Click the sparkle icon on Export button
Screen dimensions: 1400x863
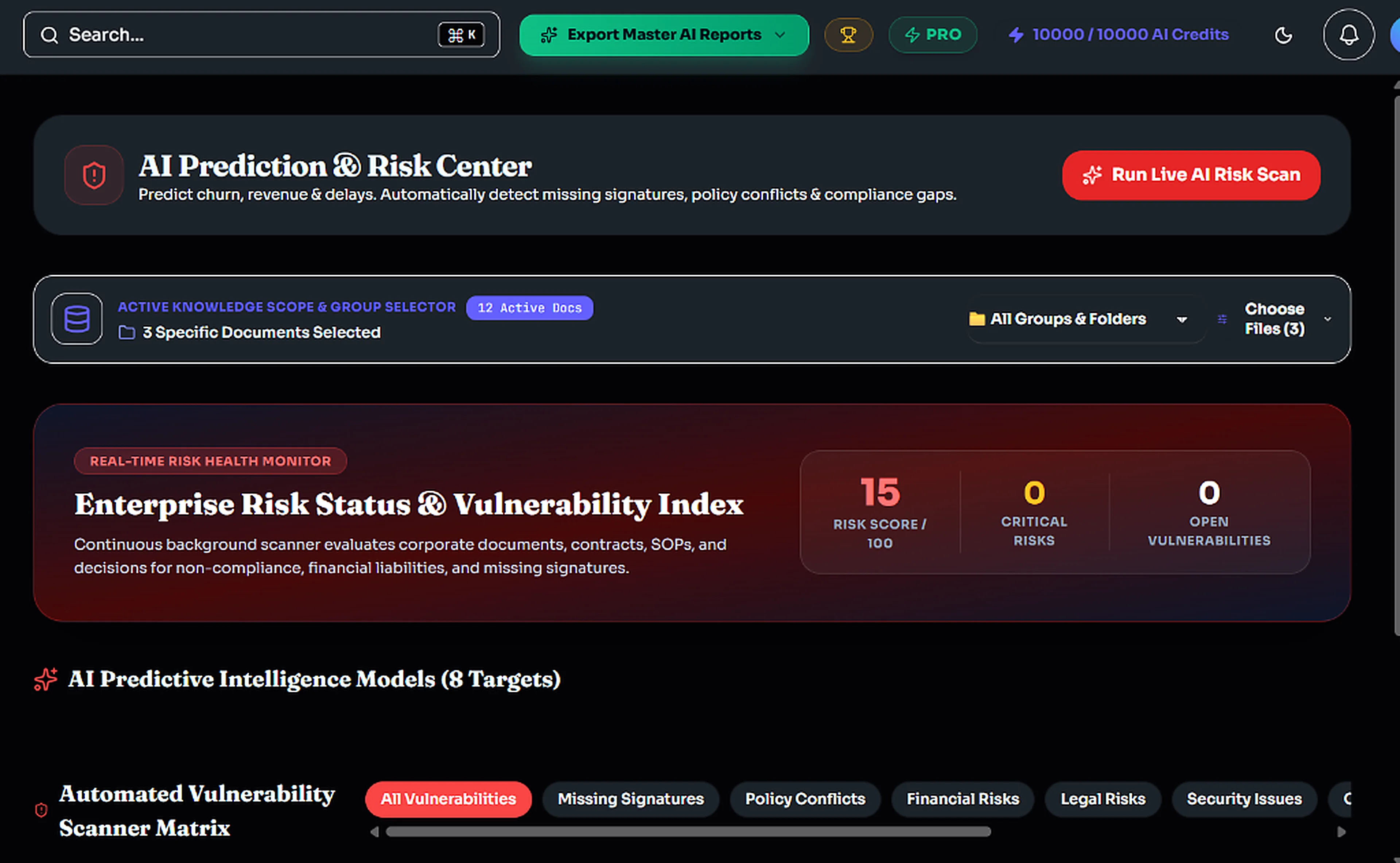tap(549, 35)
